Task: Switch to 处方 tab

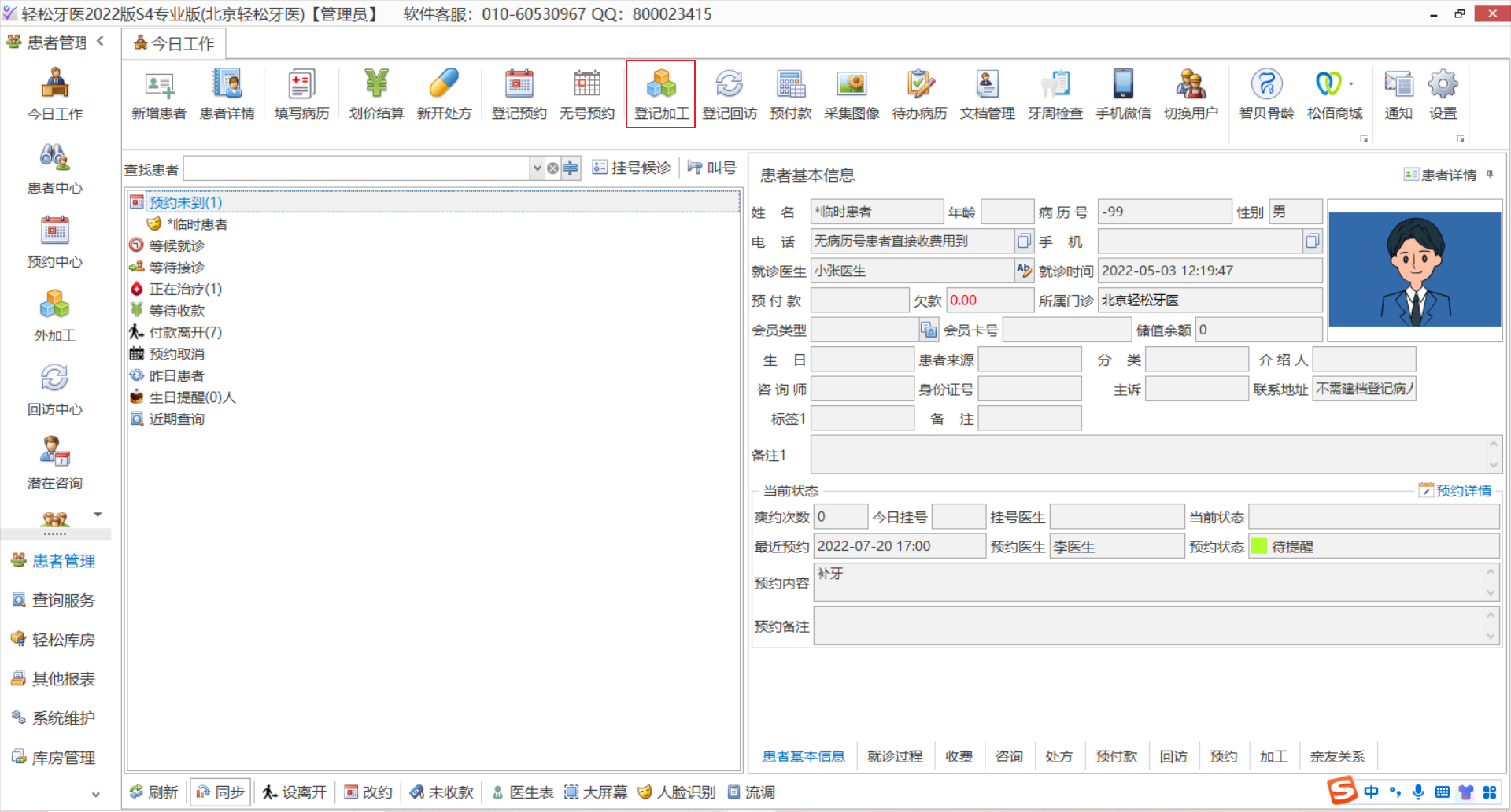Action: point(1058,756)
